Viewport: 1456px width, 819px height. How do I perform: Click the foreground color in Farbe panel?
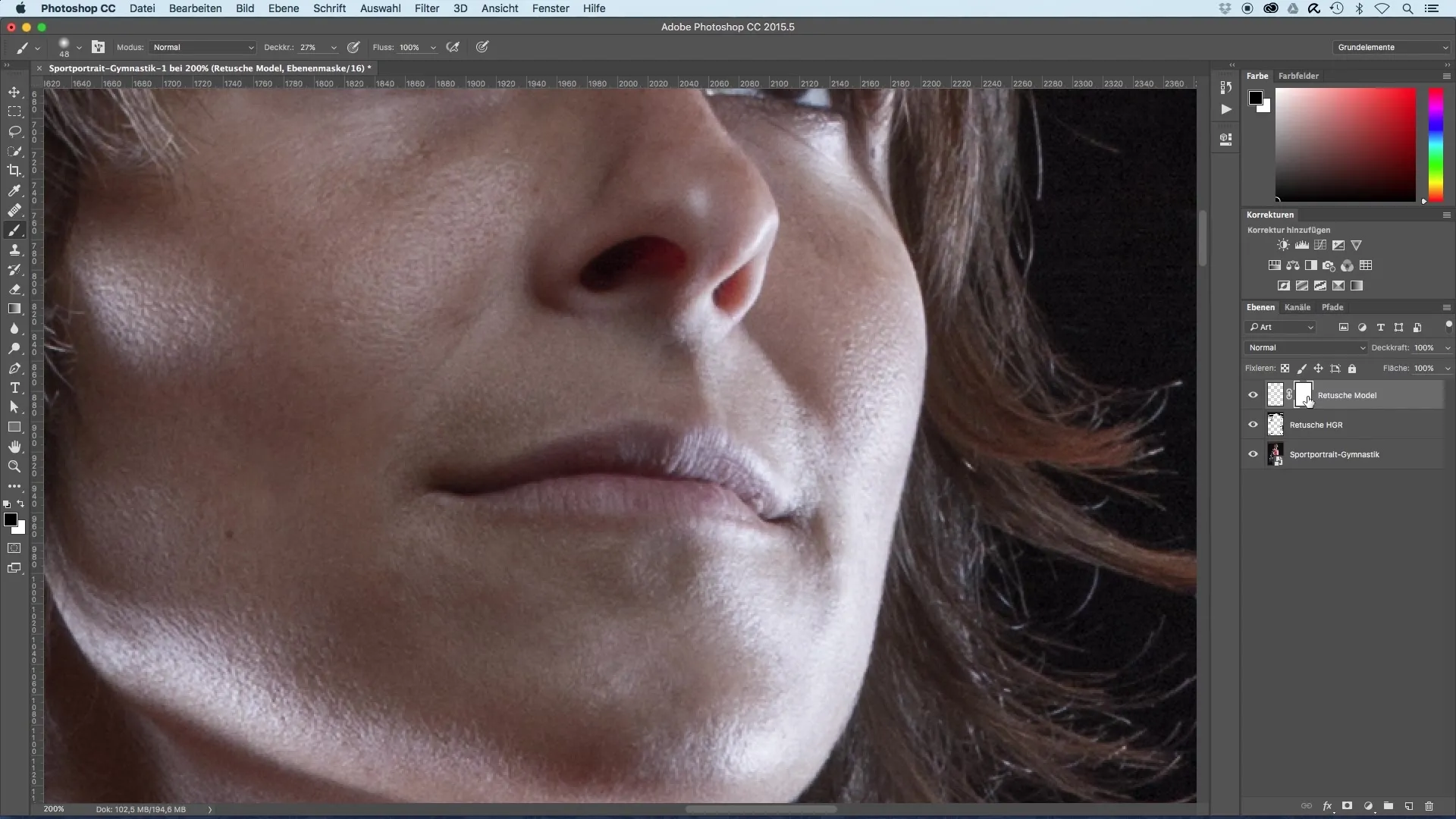click(1256, 98)
